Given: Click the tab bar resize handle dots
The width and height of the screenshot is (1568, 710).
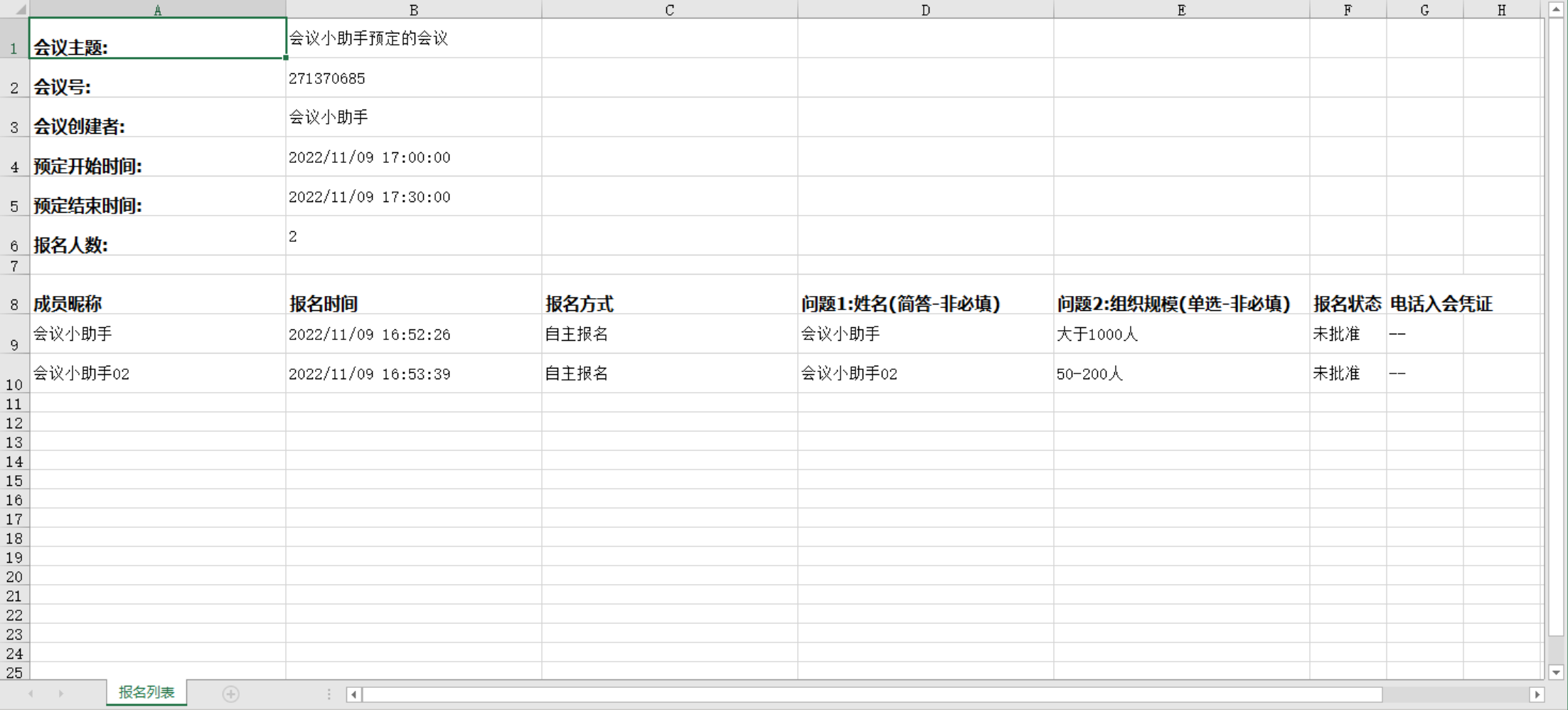Looking at the screenshot, I should pos(329,694).
